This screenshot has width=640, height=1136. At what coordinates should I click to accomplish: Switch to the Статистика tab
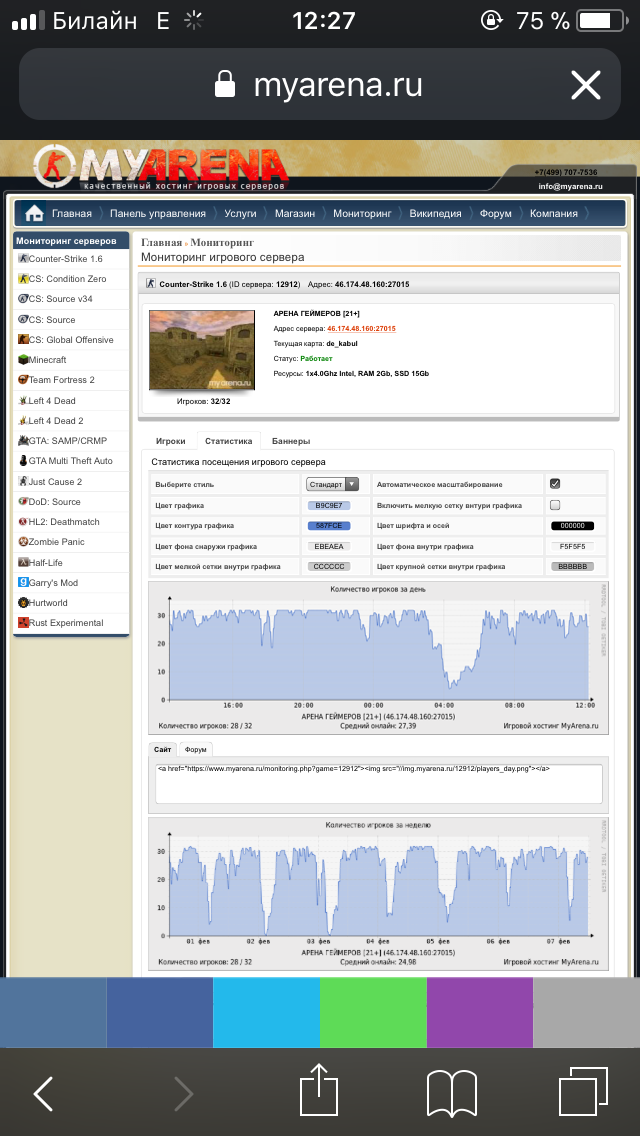[228, 440]
